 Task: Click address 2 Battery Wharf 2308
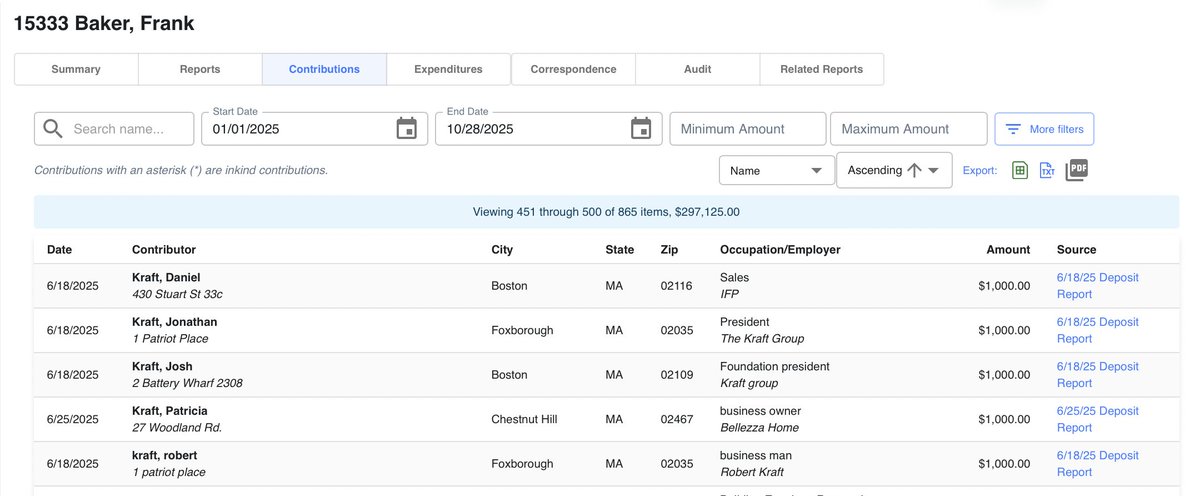(187, 383)
